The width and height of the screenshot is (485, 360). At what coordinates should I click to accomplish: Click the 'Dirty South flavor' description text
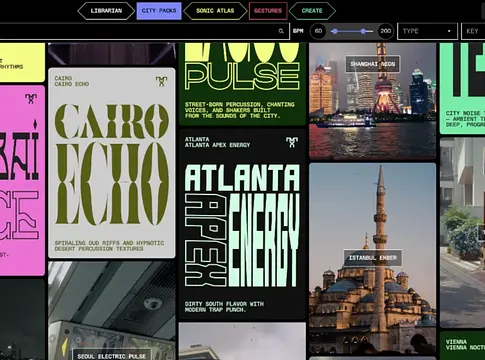224,307
